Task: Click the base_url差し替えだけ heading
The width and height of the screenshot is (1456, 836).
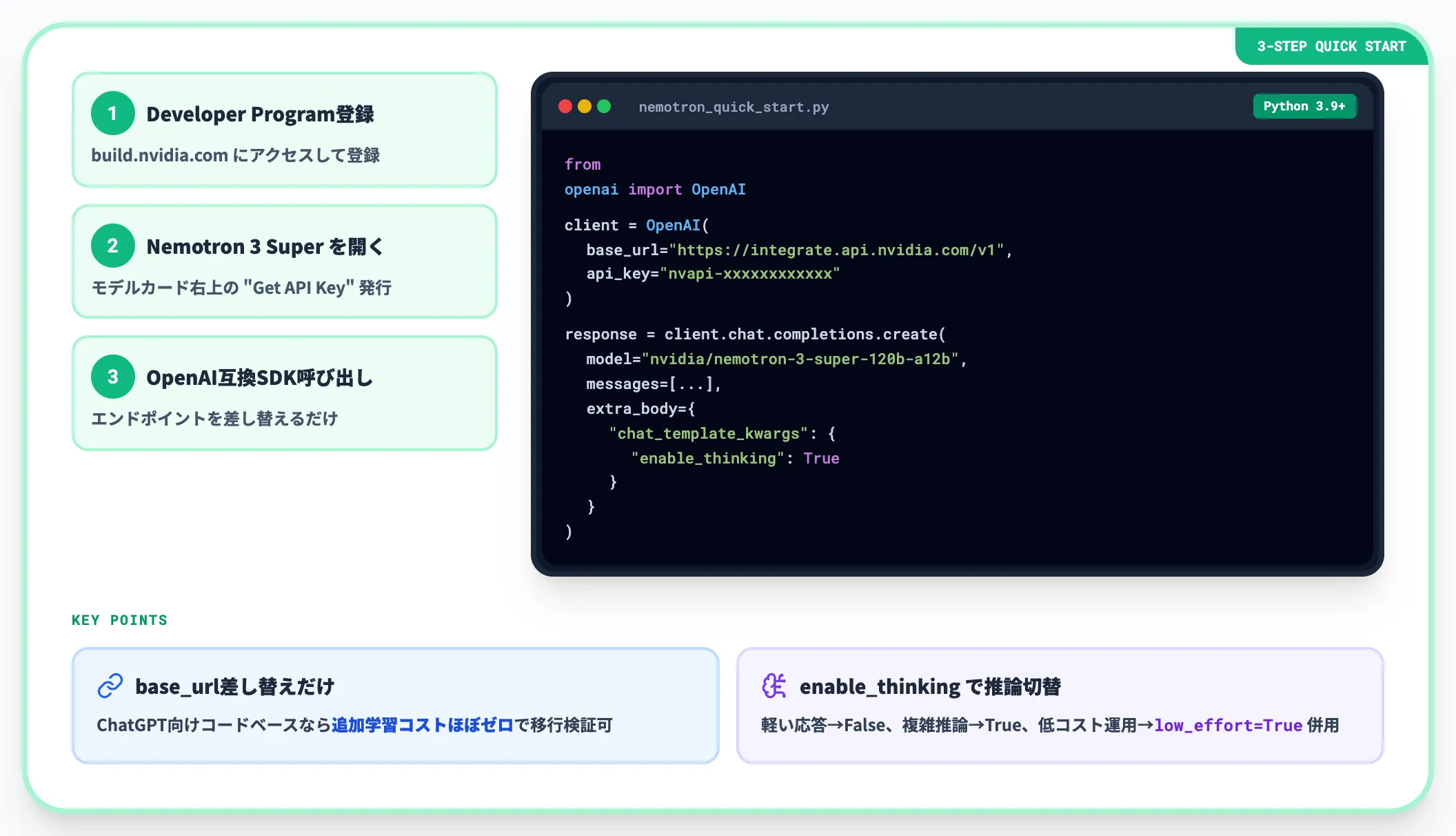Action: 234,686
